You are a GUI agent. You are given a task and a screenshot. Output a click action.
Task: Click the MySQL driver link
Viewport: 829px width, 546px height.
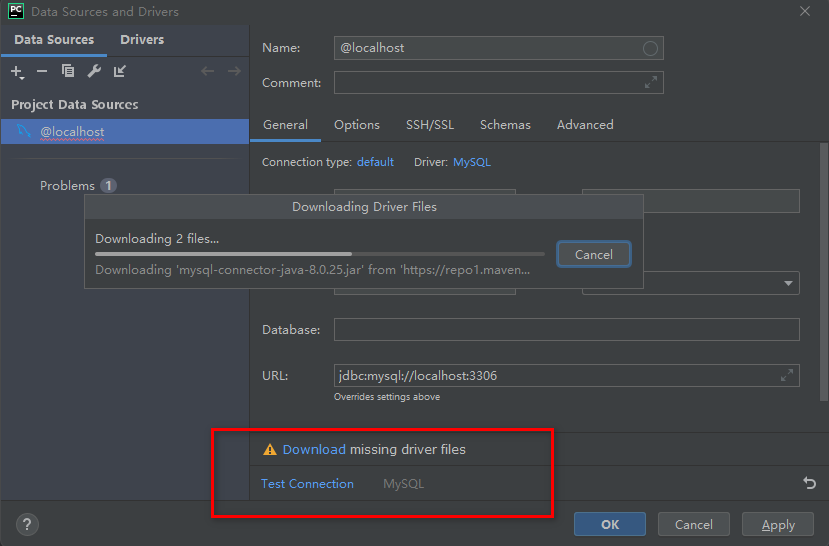tap(472, 162)
